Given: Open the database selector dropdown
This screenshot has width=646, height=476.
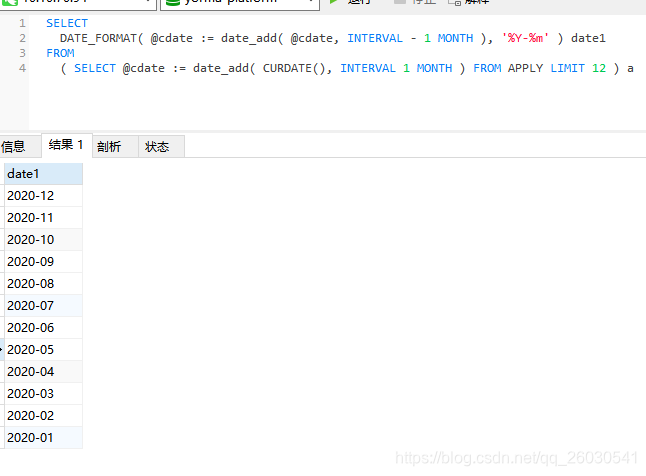Looking at the screenshot, I should coord(240,4).
